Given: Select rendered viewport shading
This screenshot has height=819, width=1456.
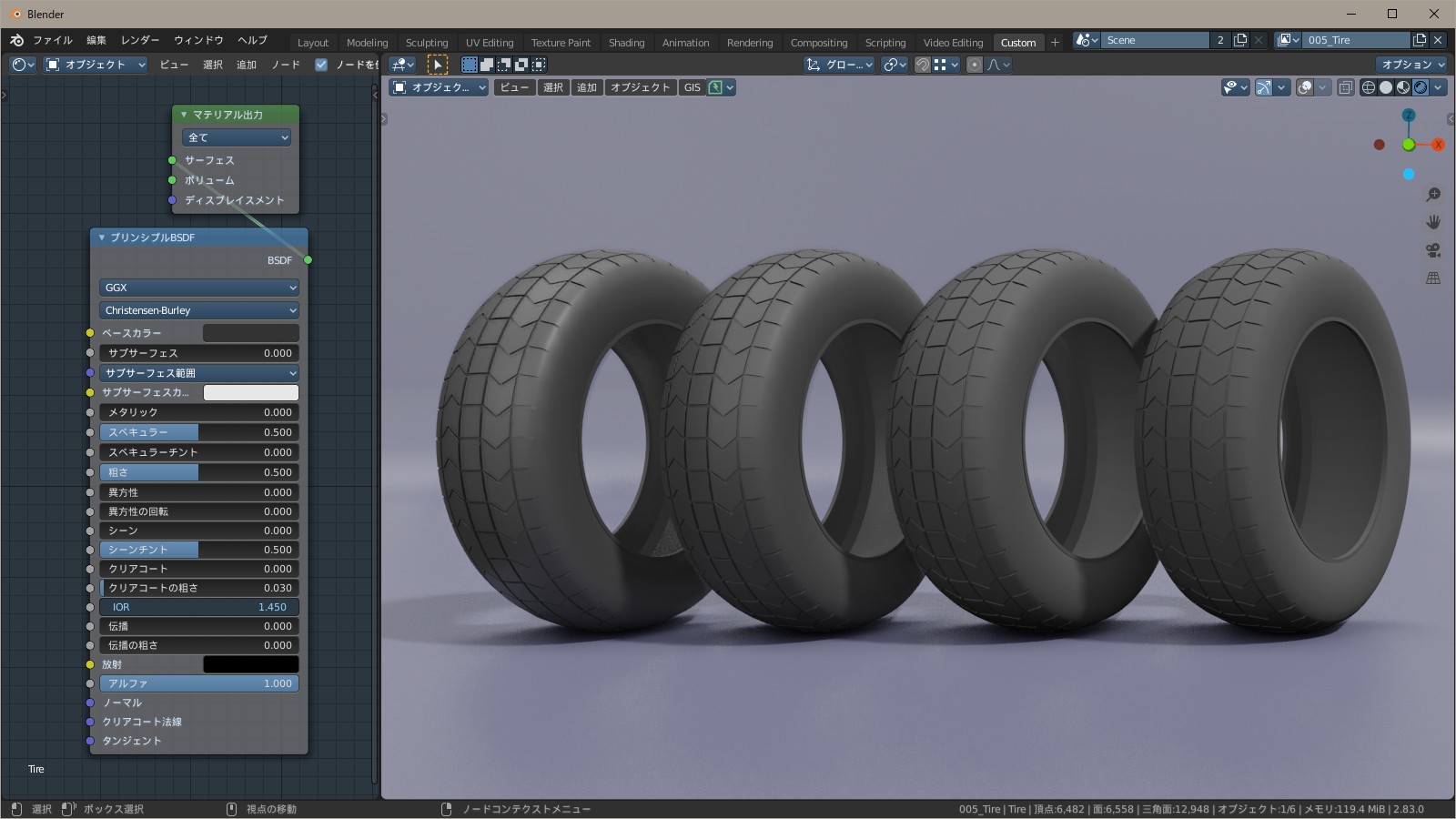Looking at the screenshot, I should pyautogui.click(x=1421, y=87).
